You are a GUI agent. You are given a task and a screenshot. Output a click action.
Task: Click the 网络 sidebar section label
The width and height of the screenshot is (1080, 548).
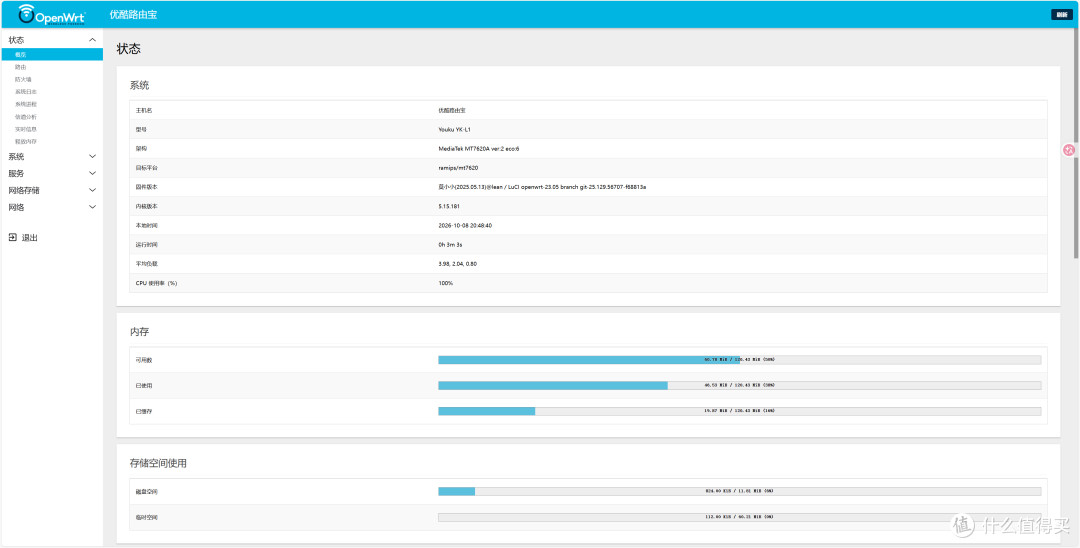pos(16,207)
